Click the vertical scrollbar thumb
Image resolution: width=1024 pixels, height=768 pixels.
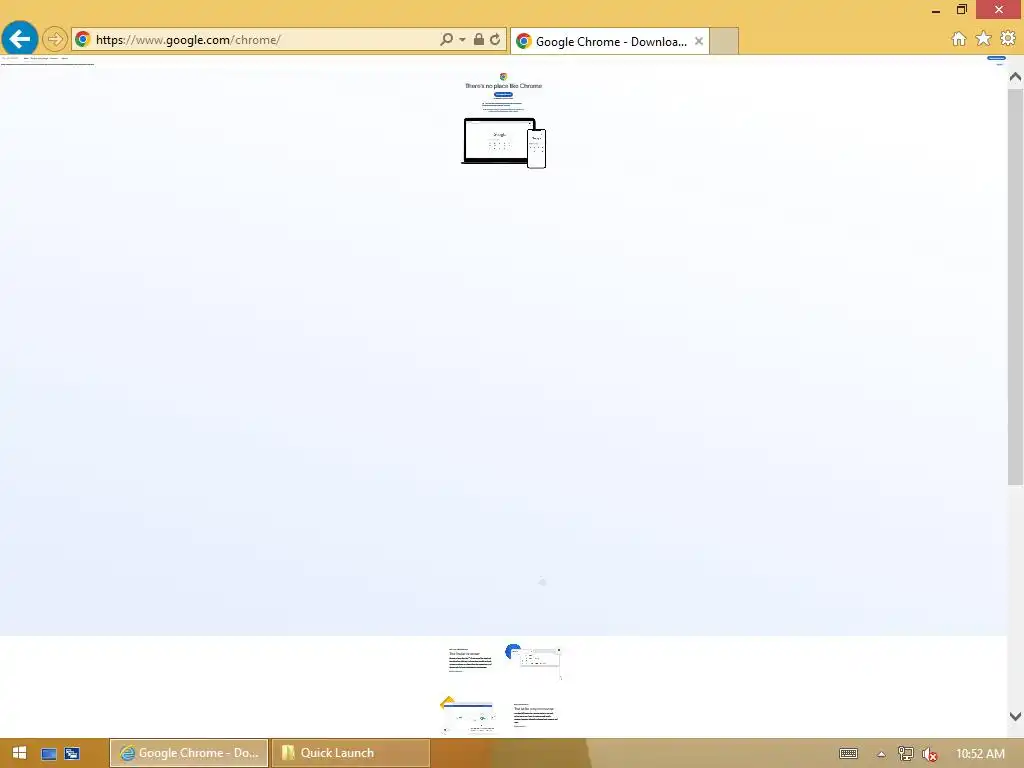1016,287
